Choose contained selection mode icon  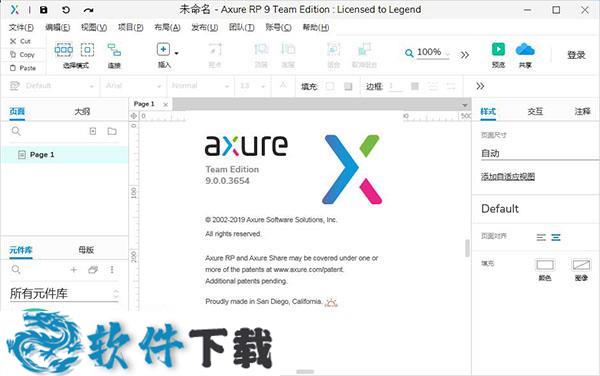[x=87, y=50]
